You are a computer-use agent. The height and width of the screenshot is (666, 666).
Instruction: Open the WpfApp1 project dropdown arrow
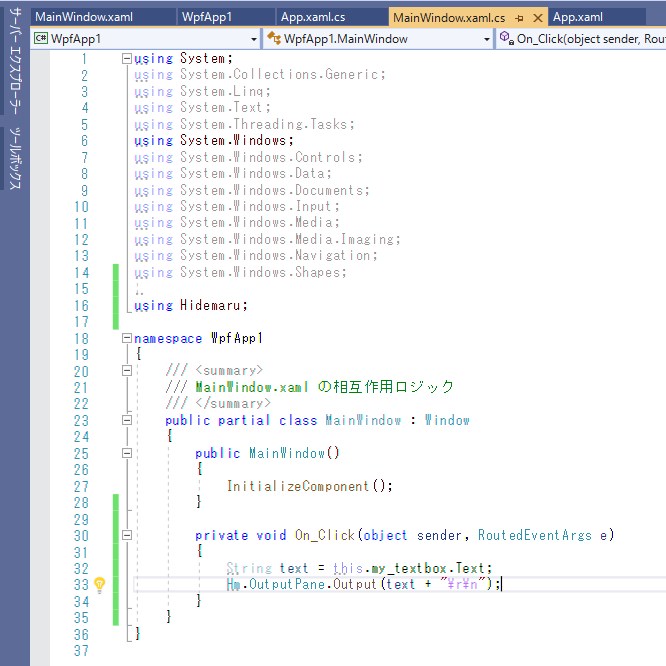click(x=252, y=39)
